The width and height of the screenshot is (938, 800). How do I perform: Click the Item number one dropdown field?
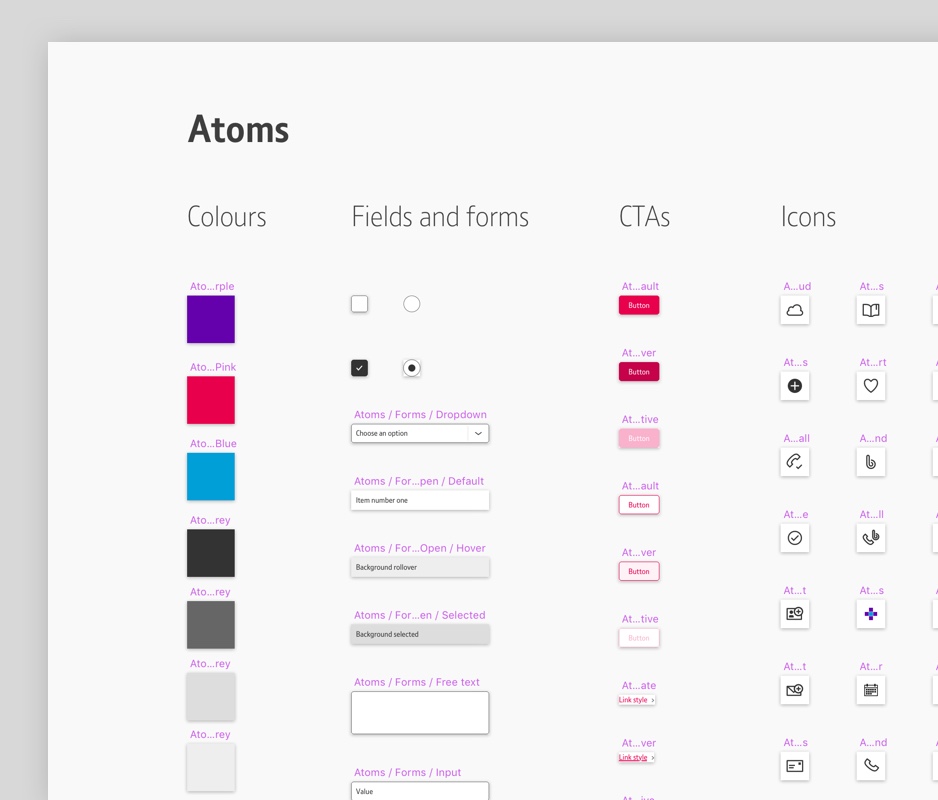pyautogui.click(x=420, y=500)
